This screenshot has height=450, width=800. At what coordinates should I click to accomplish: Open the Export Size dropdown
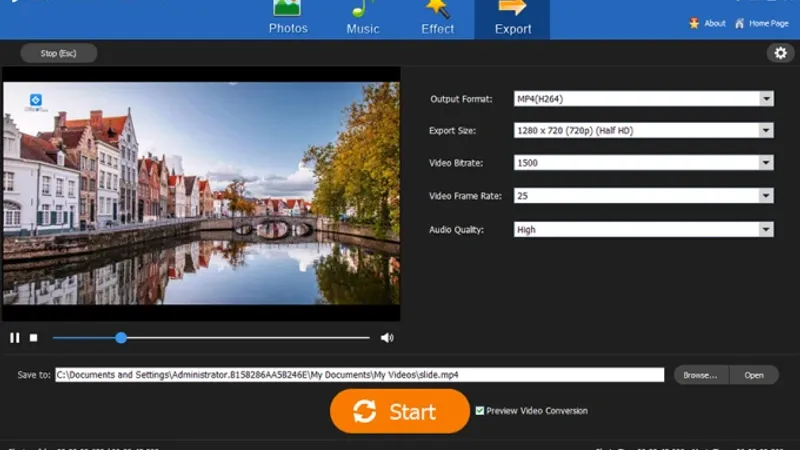coord(766,130)
